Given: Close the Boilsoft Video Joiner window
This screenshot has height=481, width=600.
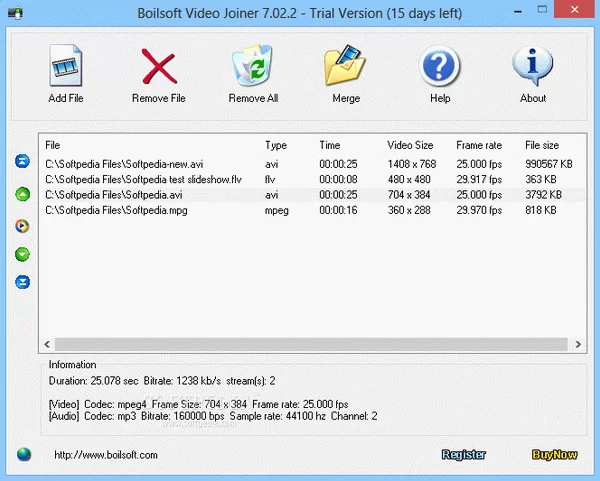Looking at the screenshot, I should pyautogui.click(x=574, y=9).
